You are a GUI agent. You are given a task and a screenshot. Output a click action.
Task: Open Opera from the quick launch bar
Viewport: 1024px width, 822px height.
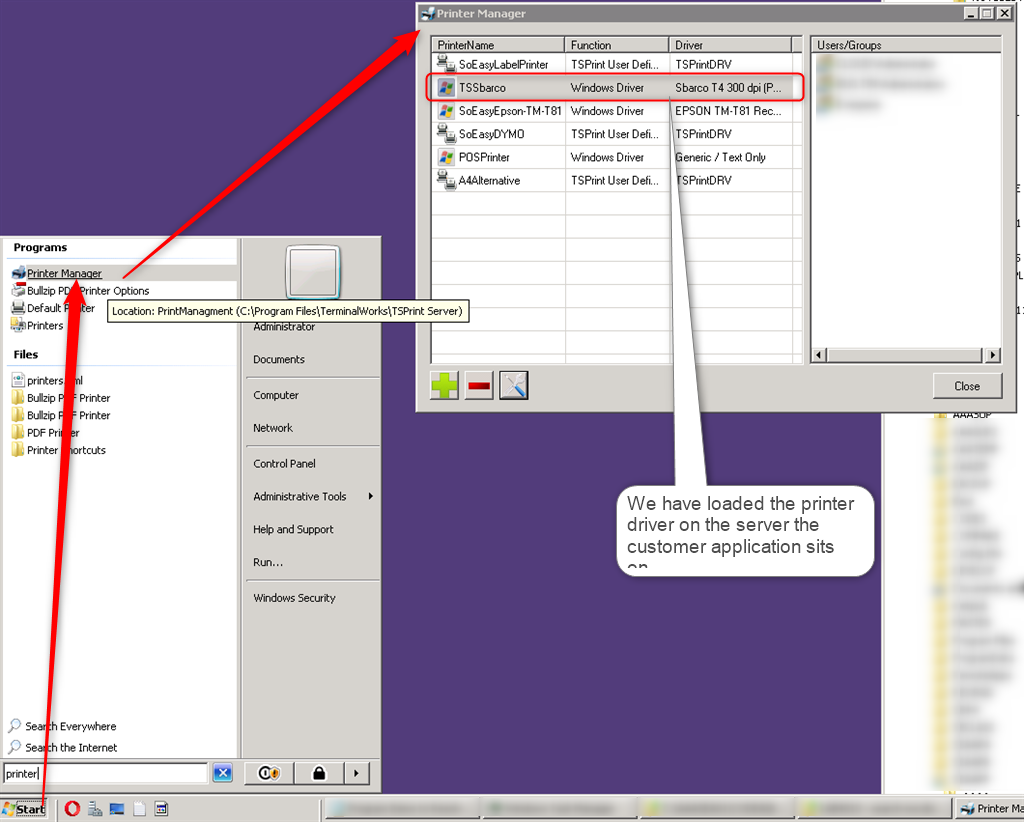pos(72,809)
